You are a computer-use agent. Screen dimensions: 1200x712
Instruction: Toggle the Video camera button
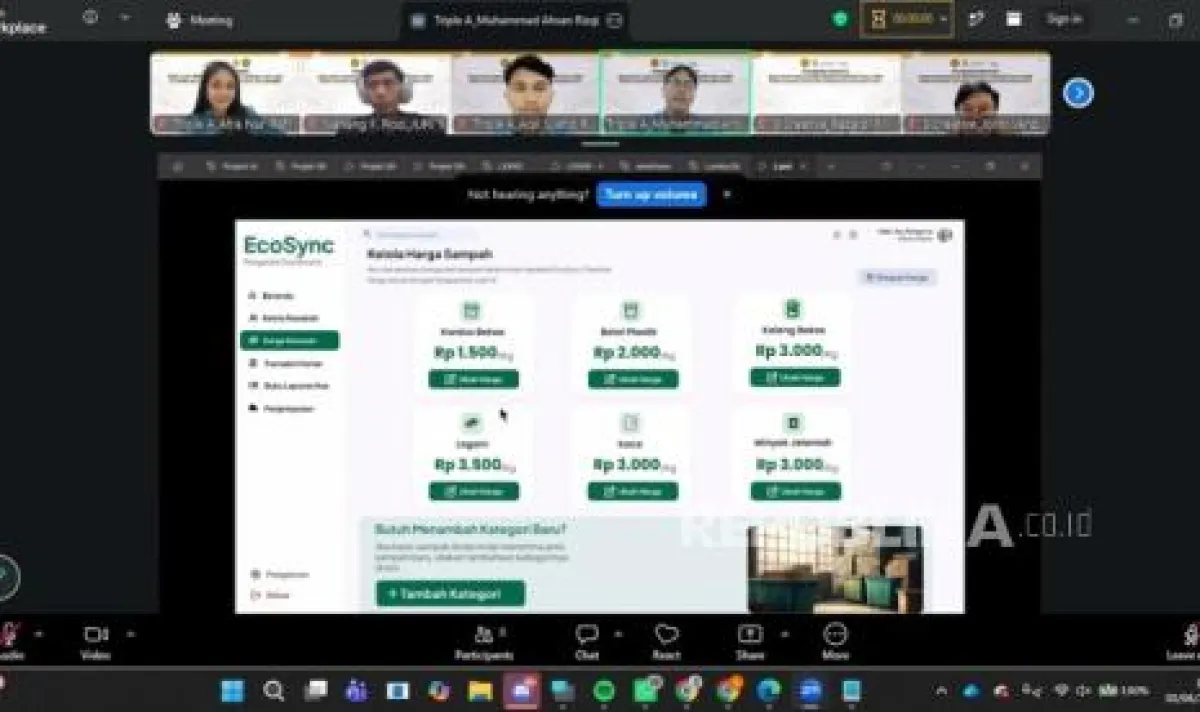(x=95, y=641)
